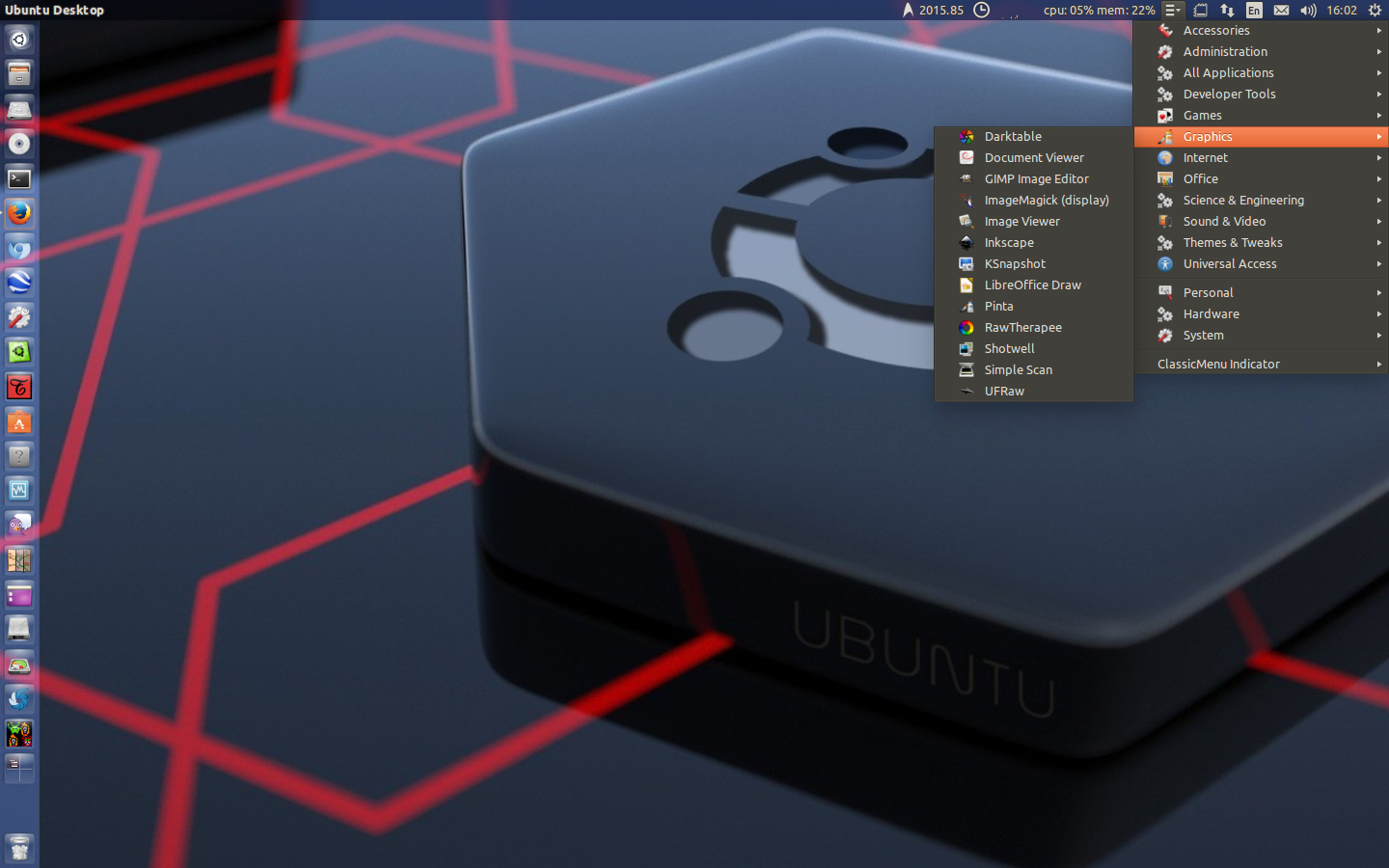Open the network connections indicator
1389x868 pixels.
[1227, 10]
